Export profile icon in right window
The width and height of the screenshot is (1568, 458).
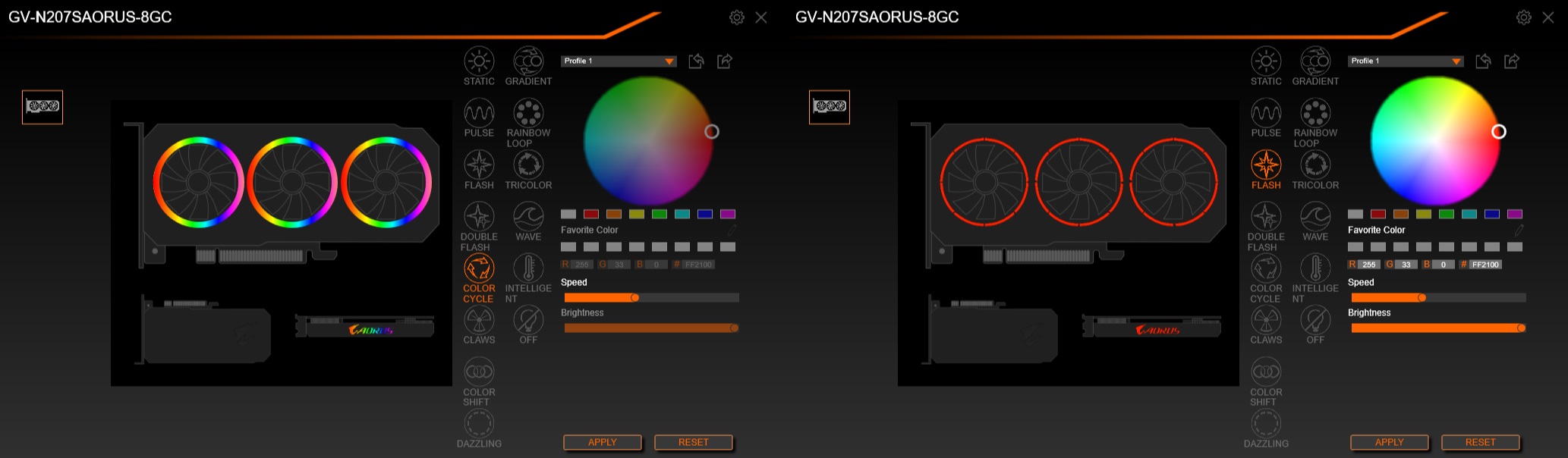(x=1512, y=61)
